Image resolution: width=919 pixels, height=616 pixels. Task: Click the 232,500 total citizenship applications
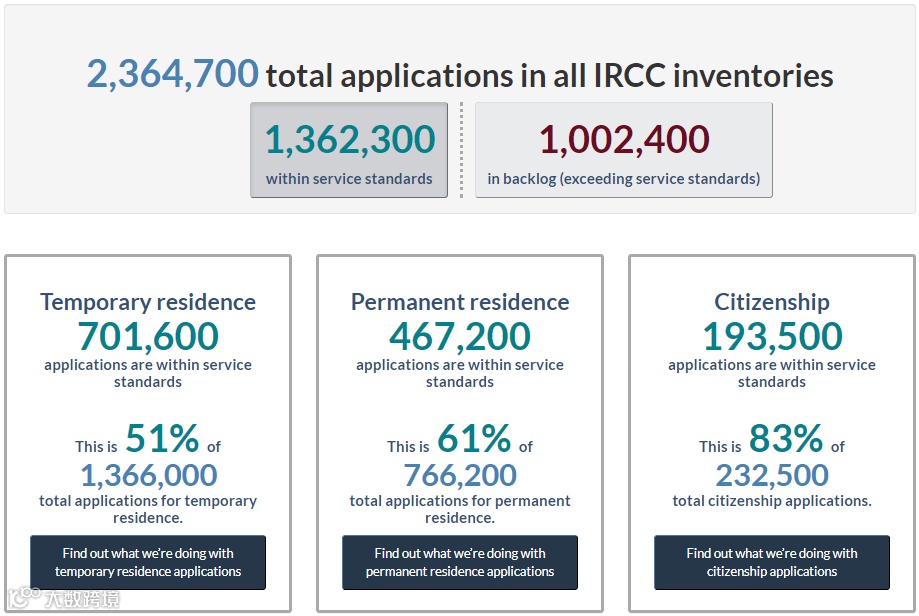772,475
